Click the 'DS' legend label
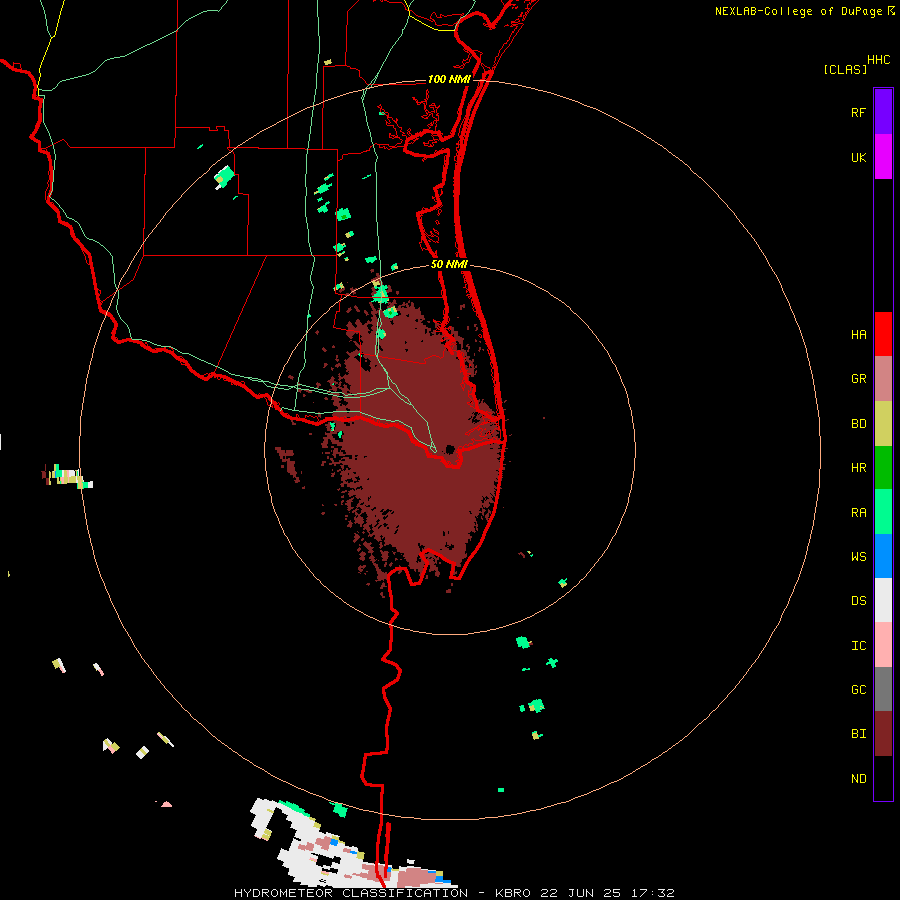This screenshot has width=900, height=900. tap(858, 600)
